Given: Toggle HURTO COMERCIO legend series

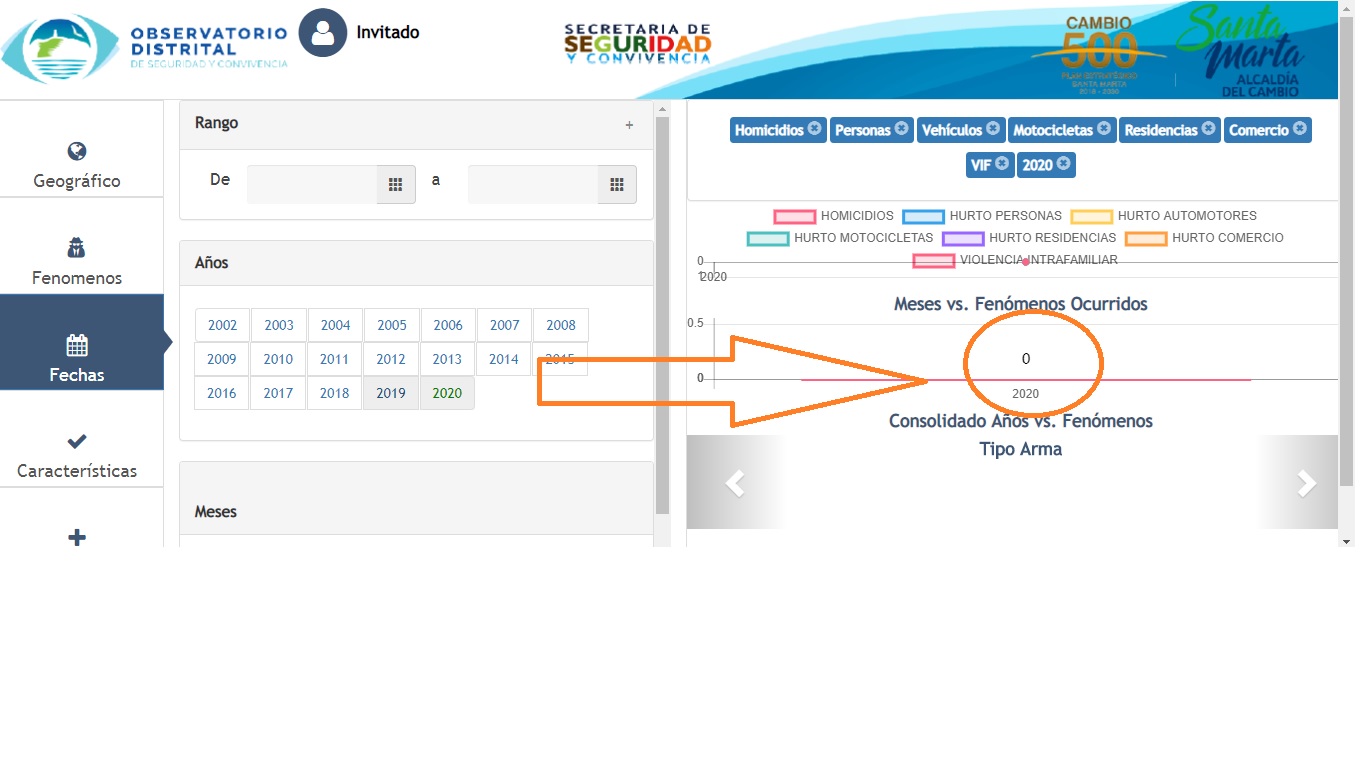Looking at the screenshot, I should (1204, 238).
